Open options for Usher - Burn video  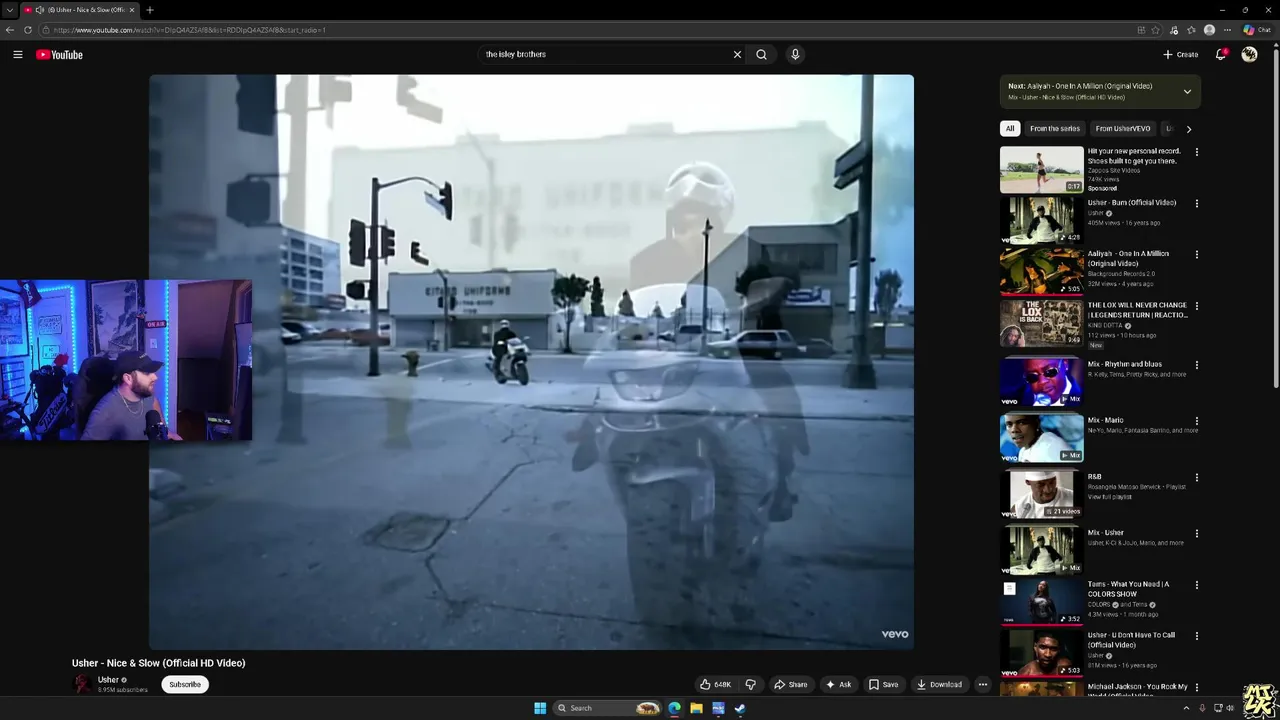(1197, 203)
